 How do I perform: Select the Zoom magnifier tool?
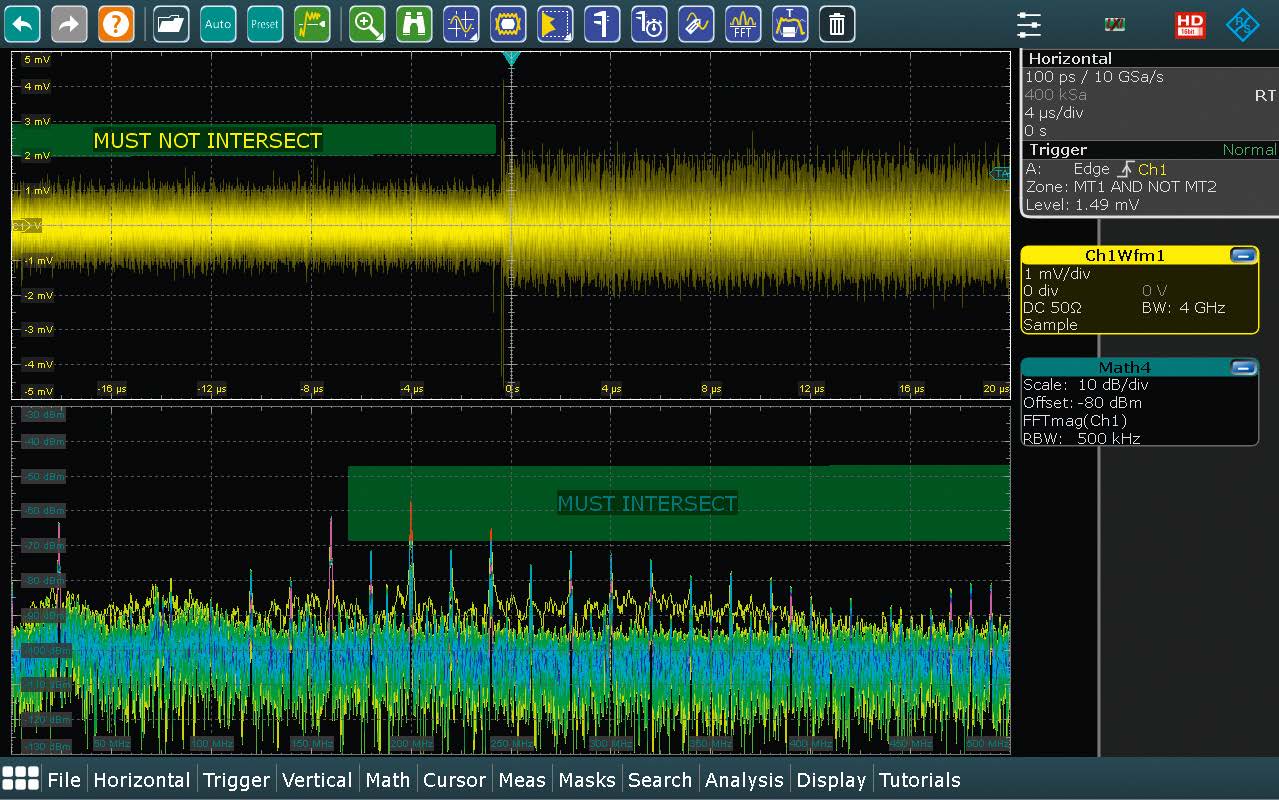367,24
